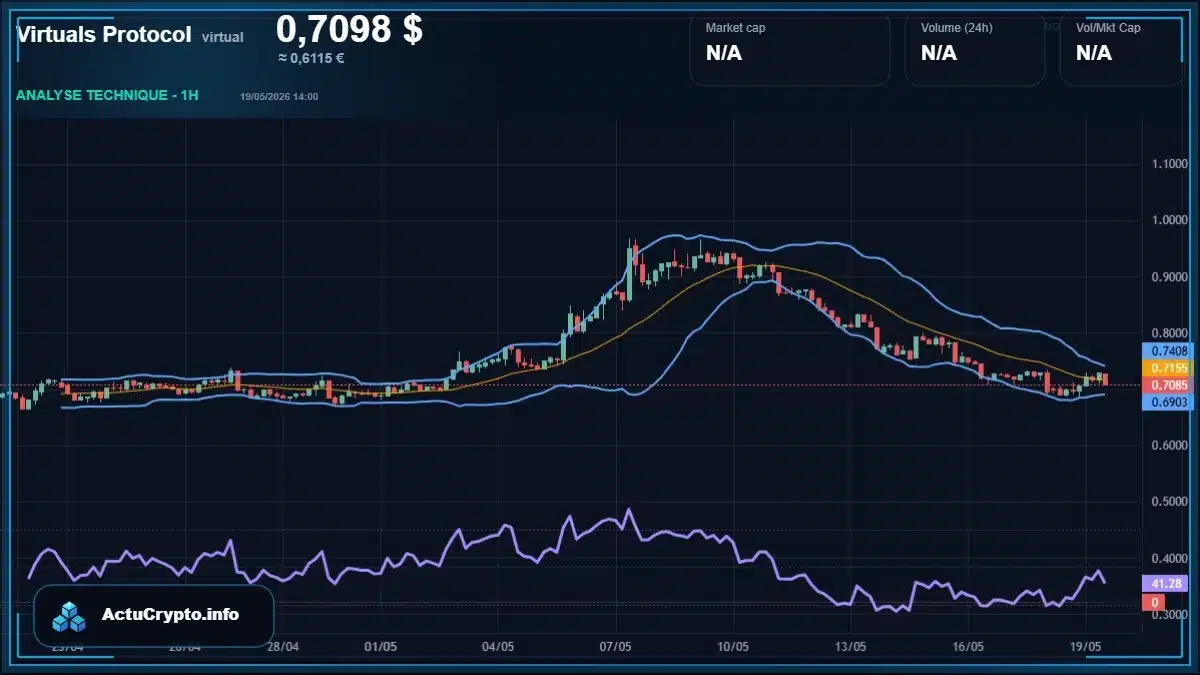Click the ActuCrypto cube logo icon
The image size is (1200, 675).
(70, 615)
